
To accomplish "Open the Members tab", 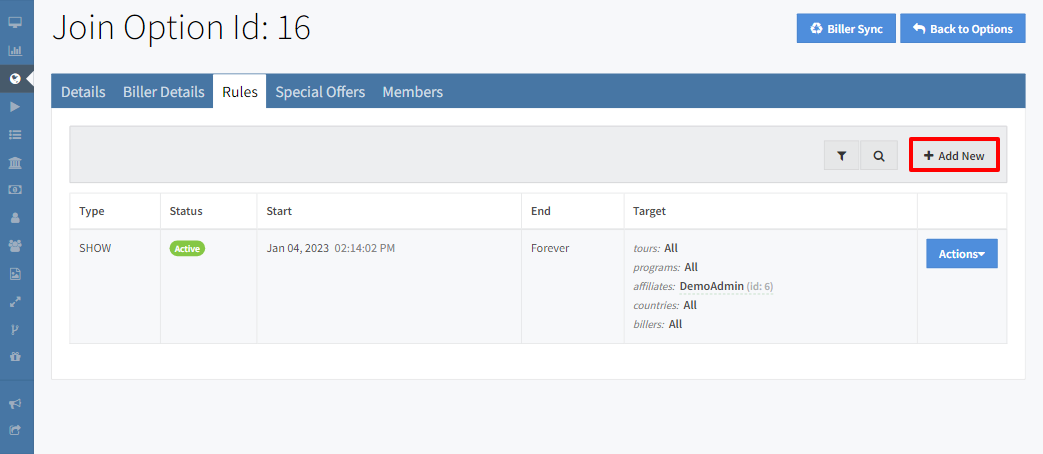I will coord(412,92).
